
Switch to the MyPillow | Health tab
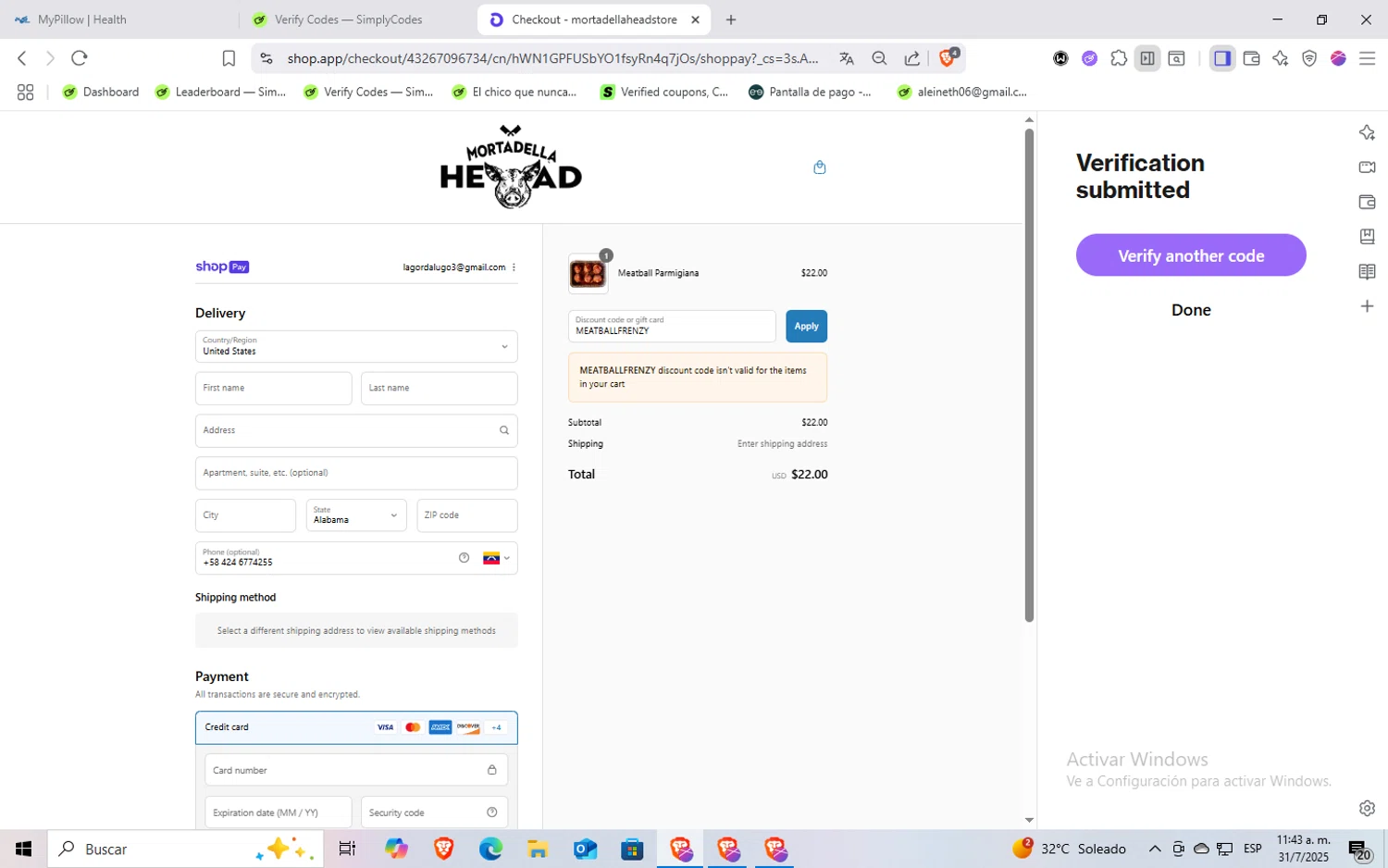(120, 19)
